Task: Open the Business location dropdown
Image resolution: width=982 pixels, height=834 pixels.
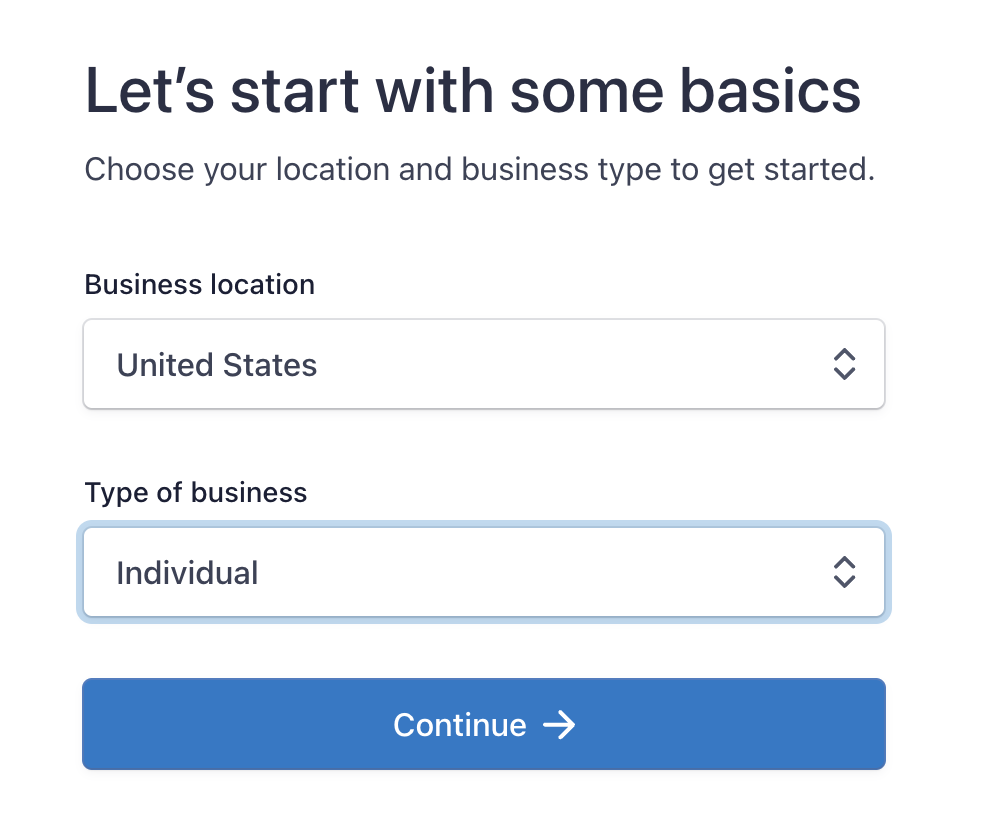Action: 484,364
